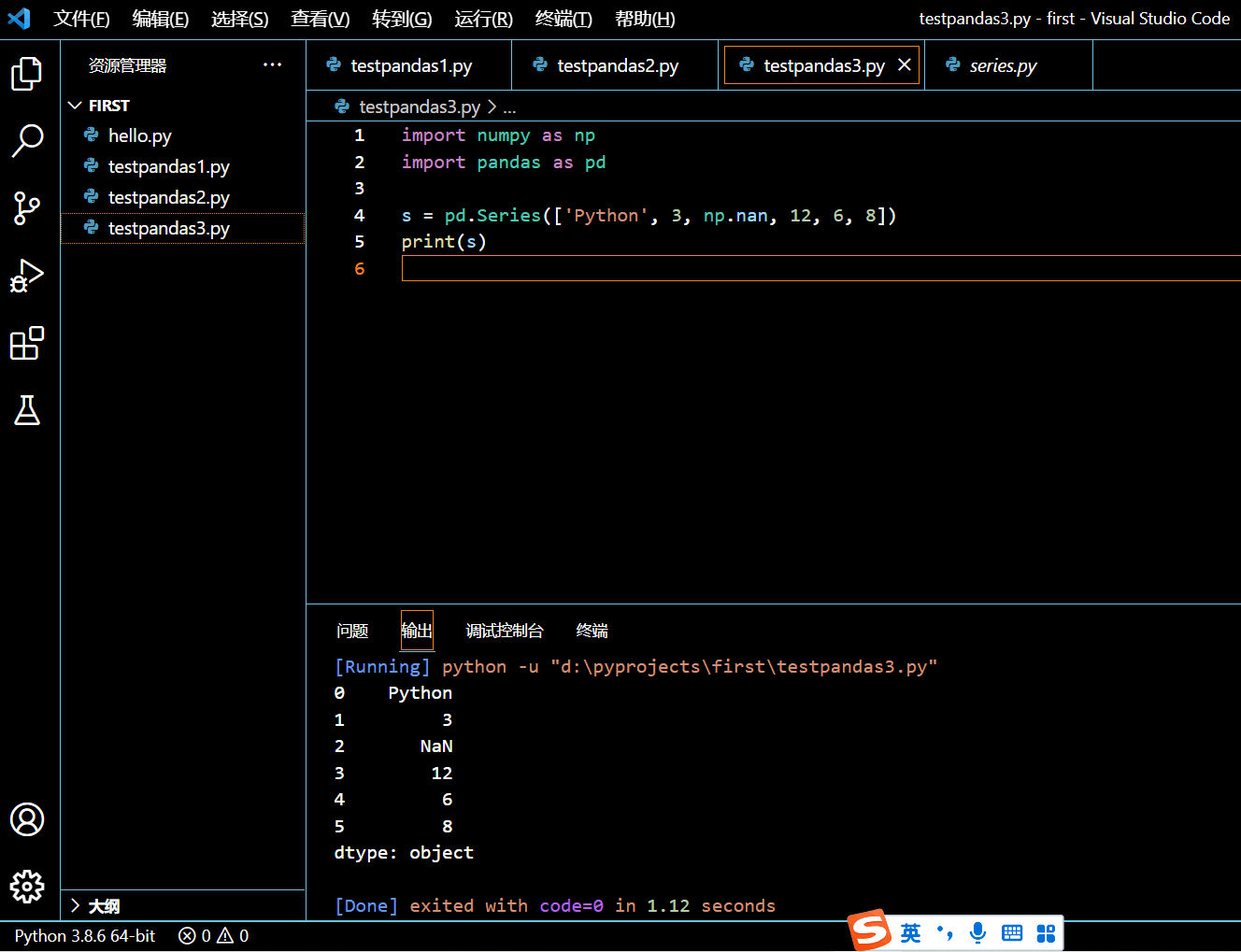The height and width of the screenshot is (952, 1241).
Task: Switch to the 问题 panel tab
Action: pos(352,631)
